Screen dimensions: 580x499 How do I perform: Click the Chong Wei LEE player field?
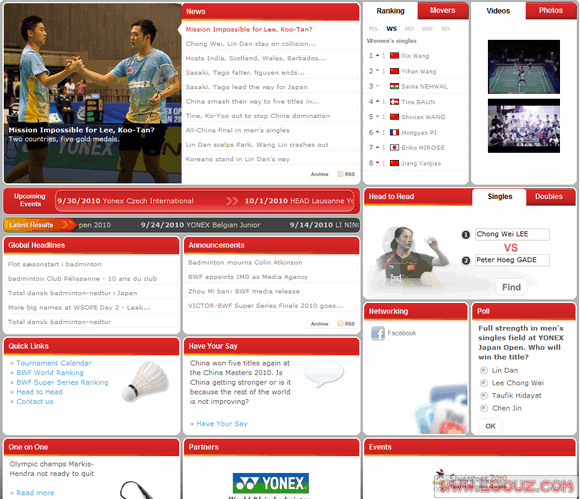512,234
